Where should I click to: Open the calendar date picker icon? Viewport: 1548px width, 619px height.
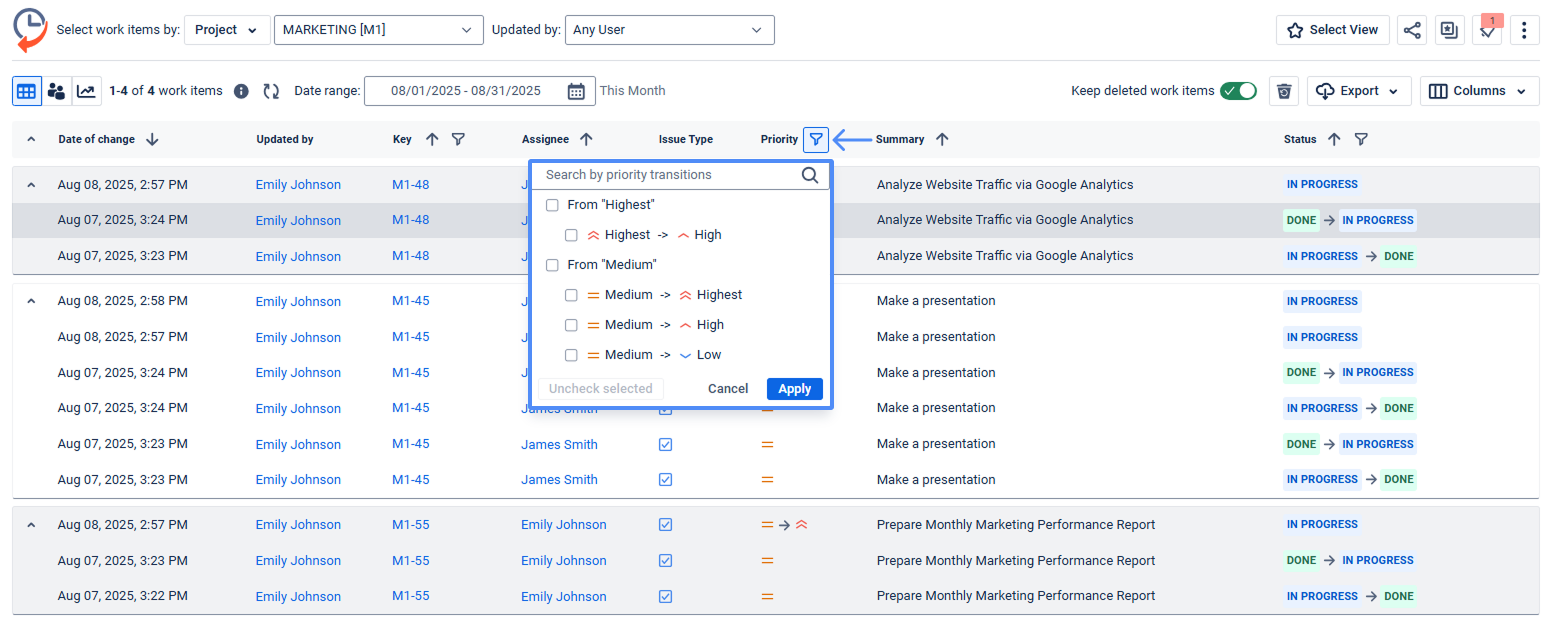point(576,91)
